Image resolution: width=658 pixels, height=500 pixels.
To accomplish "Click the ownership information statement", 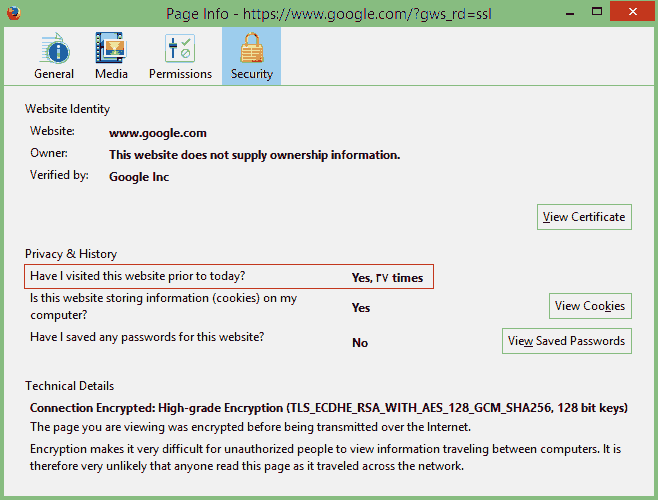I will tap(254, 155).
